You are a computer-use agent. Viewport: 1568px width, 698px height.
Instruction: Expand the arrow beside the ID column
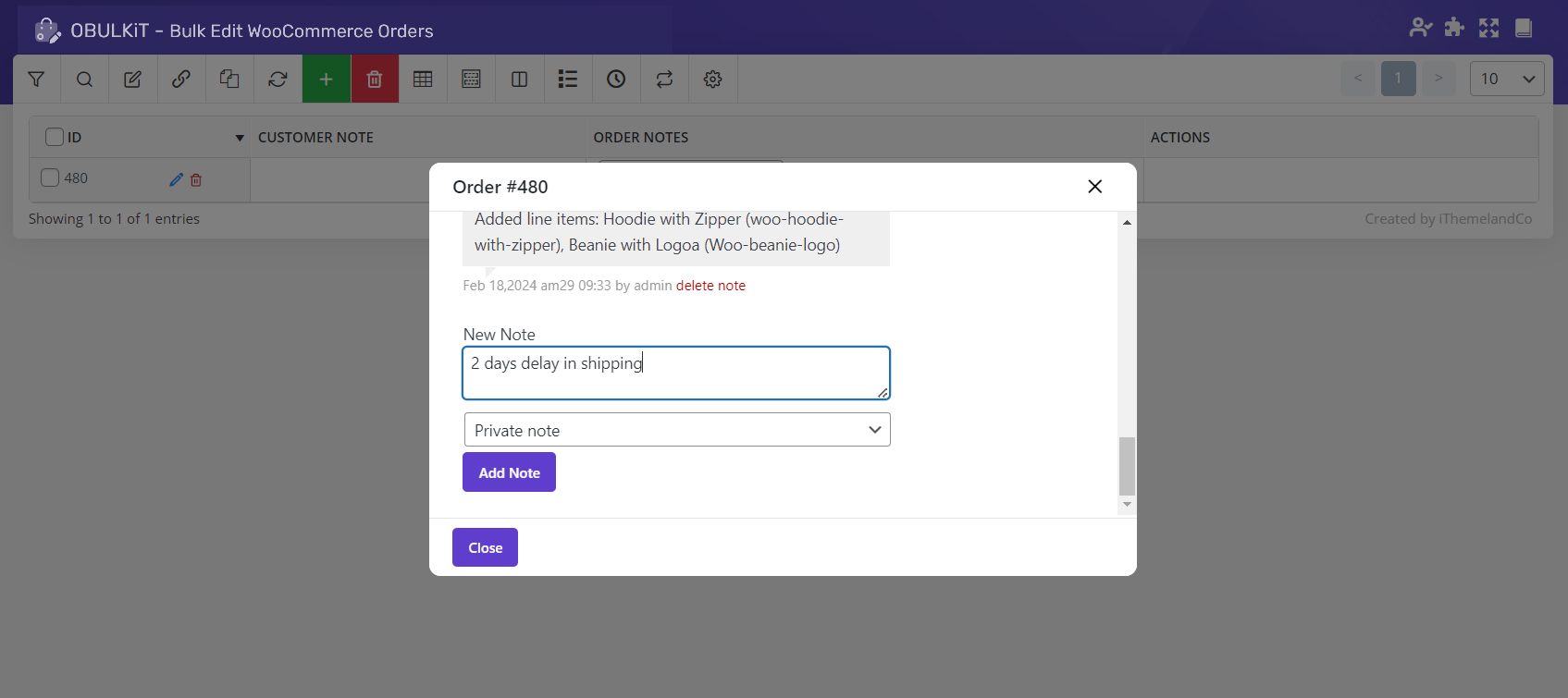240,138
